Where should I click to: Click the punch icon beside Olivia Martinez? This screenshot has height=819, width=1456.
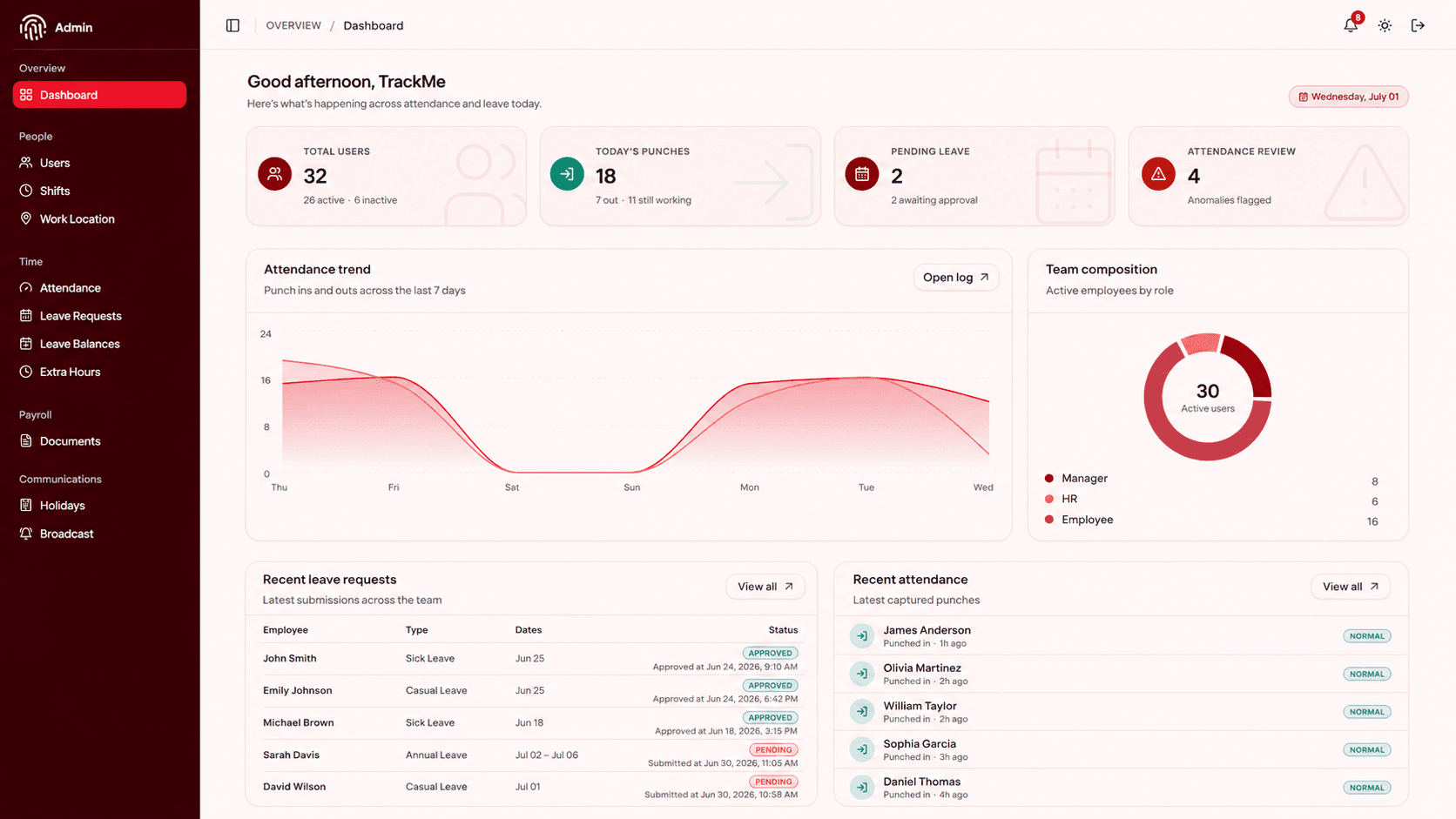click(x=862, y=674)
